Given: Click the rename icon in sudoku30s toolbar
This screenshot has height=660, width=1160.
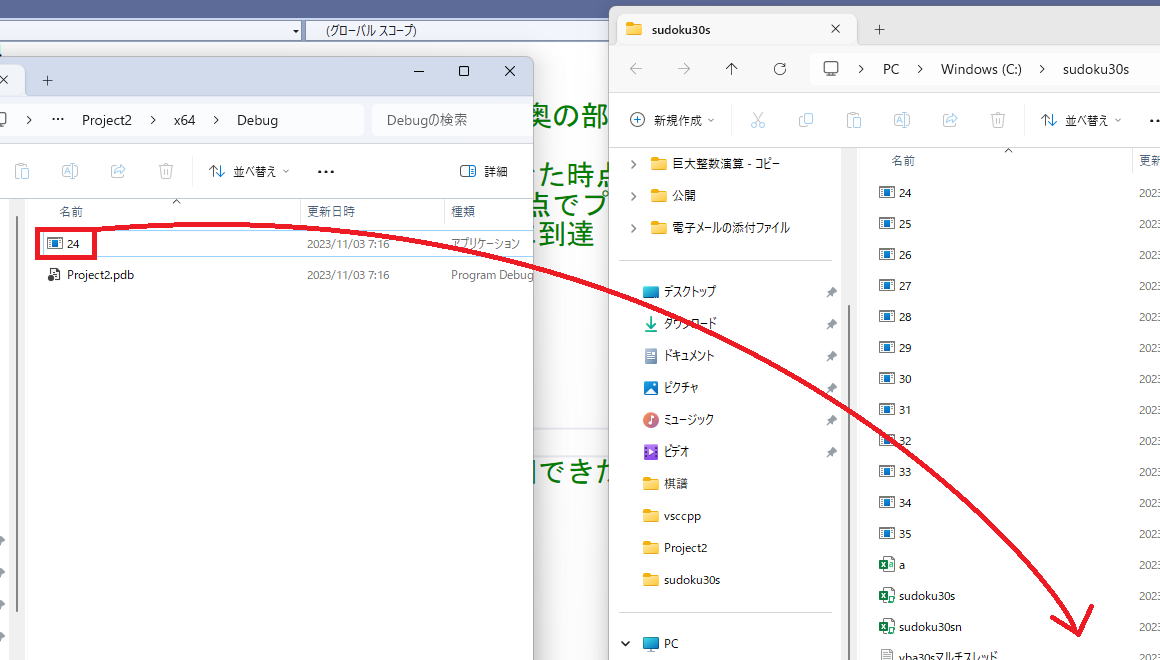Looking at the screenshot, I should [x=901, y=120].
